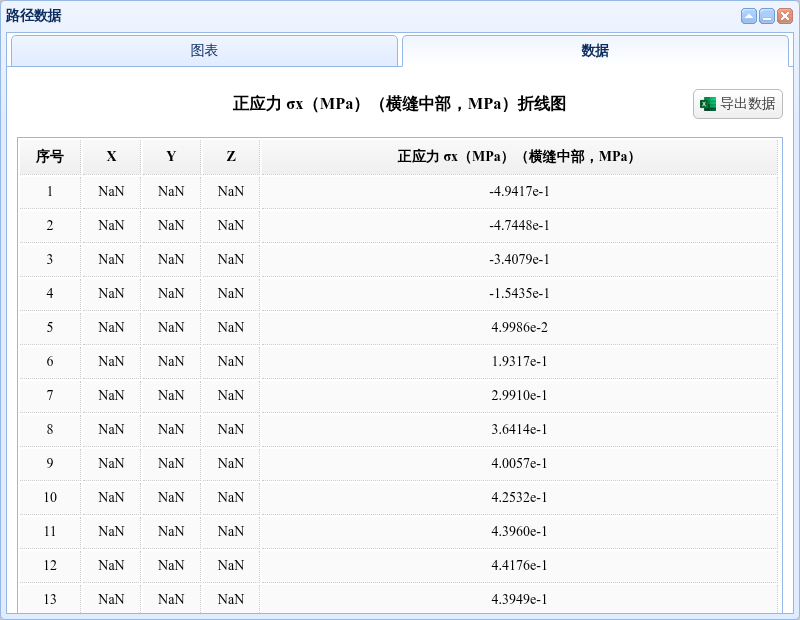The height and width of the screenshot is (620, 800).
Task: Select value 4.4176e-1 in row 12
Action: (519, 565)
